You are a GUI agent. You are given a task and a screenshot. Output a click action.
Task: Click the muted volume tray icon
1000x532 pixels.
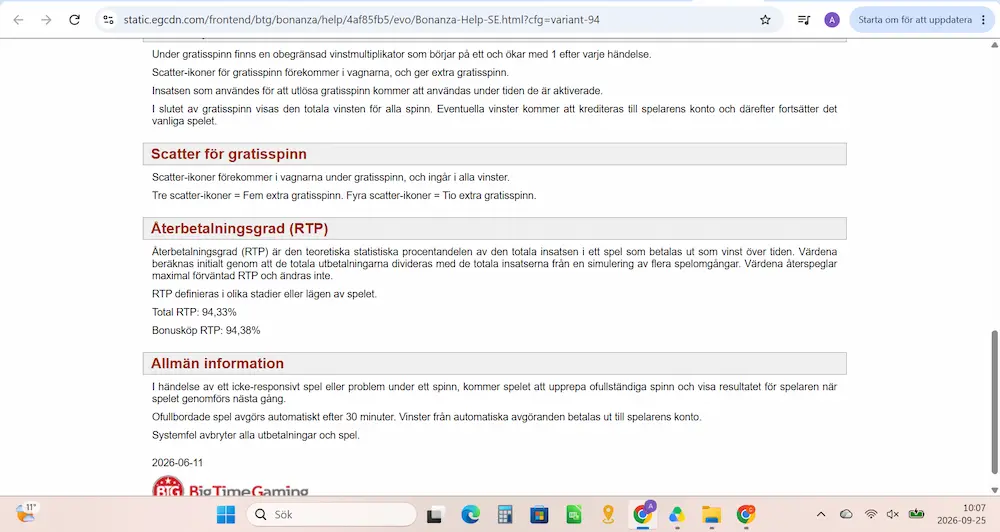pyautogui.click(x=893, y=514)
